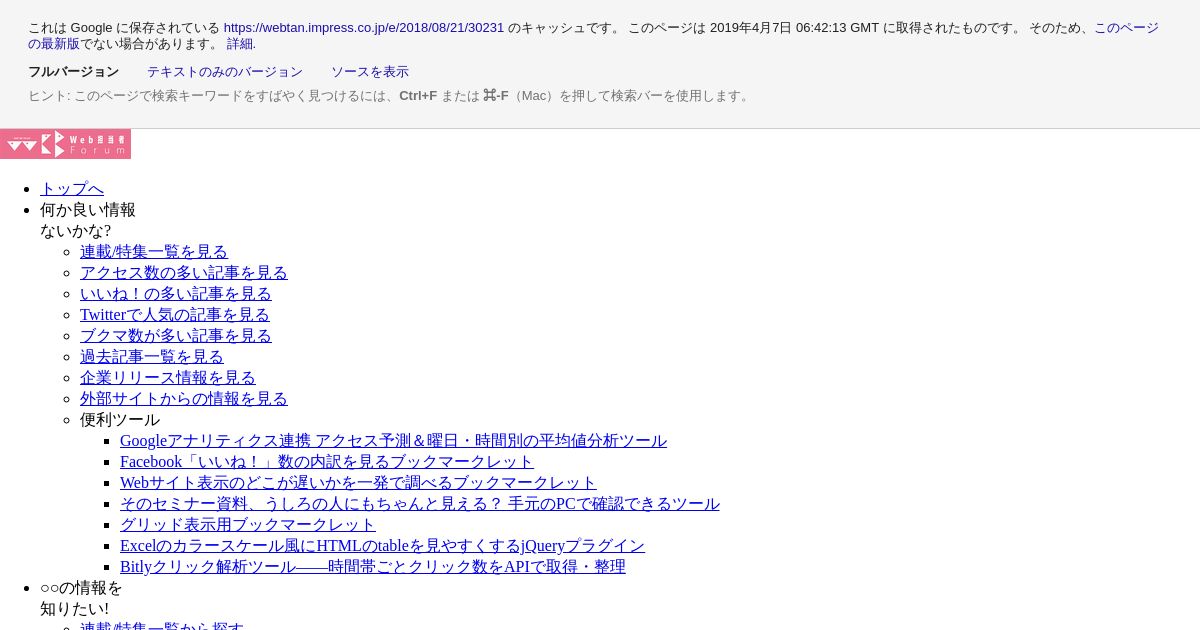Open ブクマ数が多い記事を見る
The image size is (1200, 630).
tap(176, 336)
